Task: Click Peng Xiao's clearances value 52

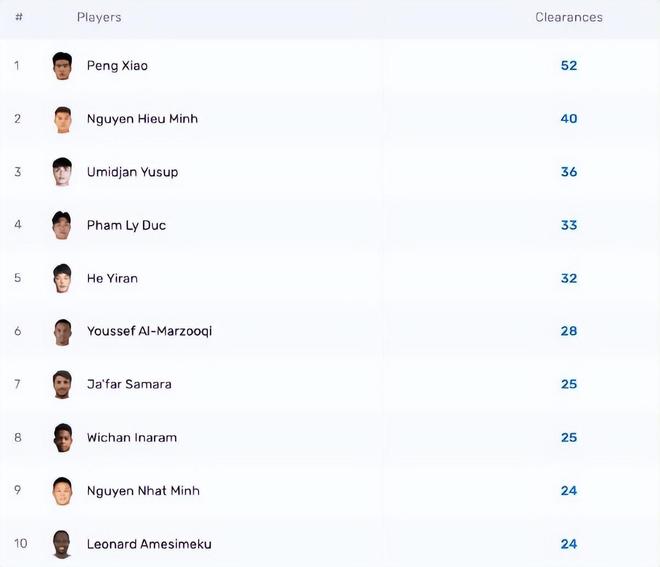Action: point(569,66)
